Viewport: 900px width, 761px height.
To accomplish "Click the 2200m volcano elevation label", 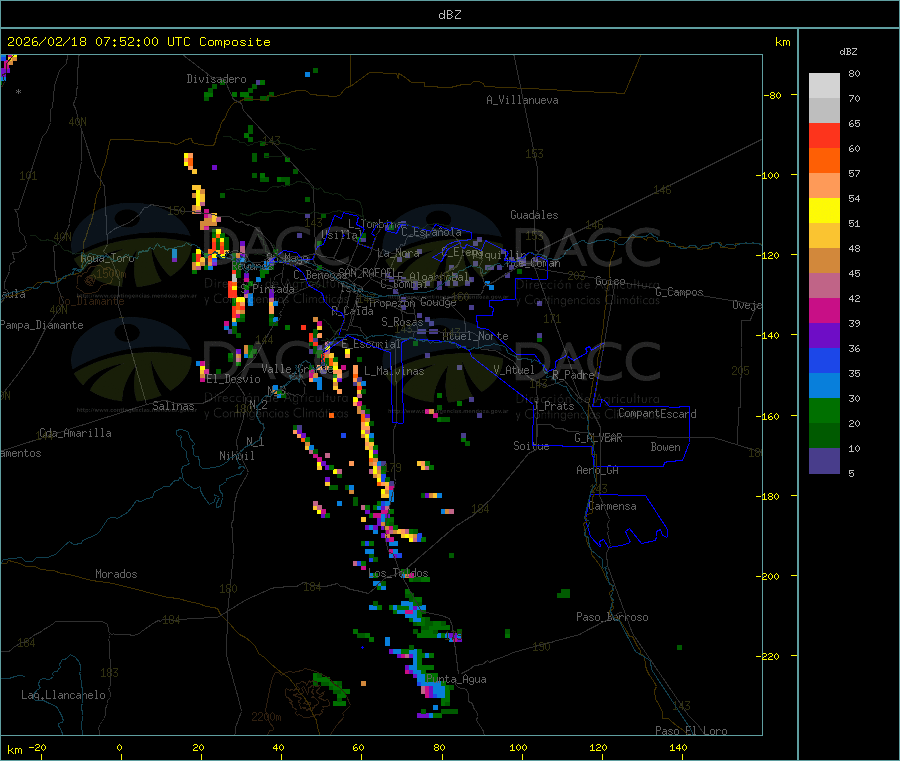I will pyautogui.click(x=266, y=717).
